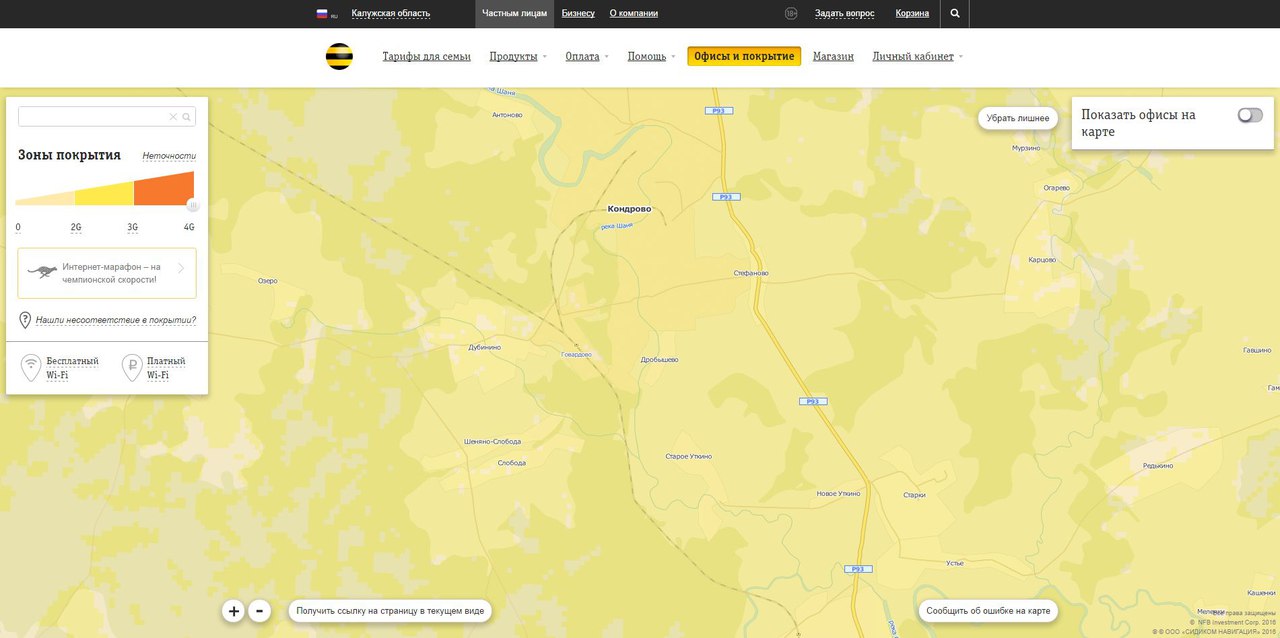Image resolution: width=1280 pixels, height=638 pixels.
Task: Click the Новое Уткино label on map
Action: pyautogui.click(x=838, y=494)
